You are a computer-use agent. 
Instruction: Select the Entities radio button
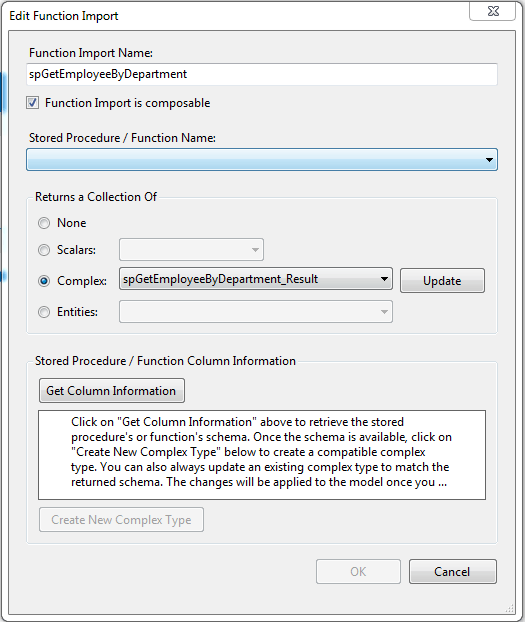click(x=44, y=312)
